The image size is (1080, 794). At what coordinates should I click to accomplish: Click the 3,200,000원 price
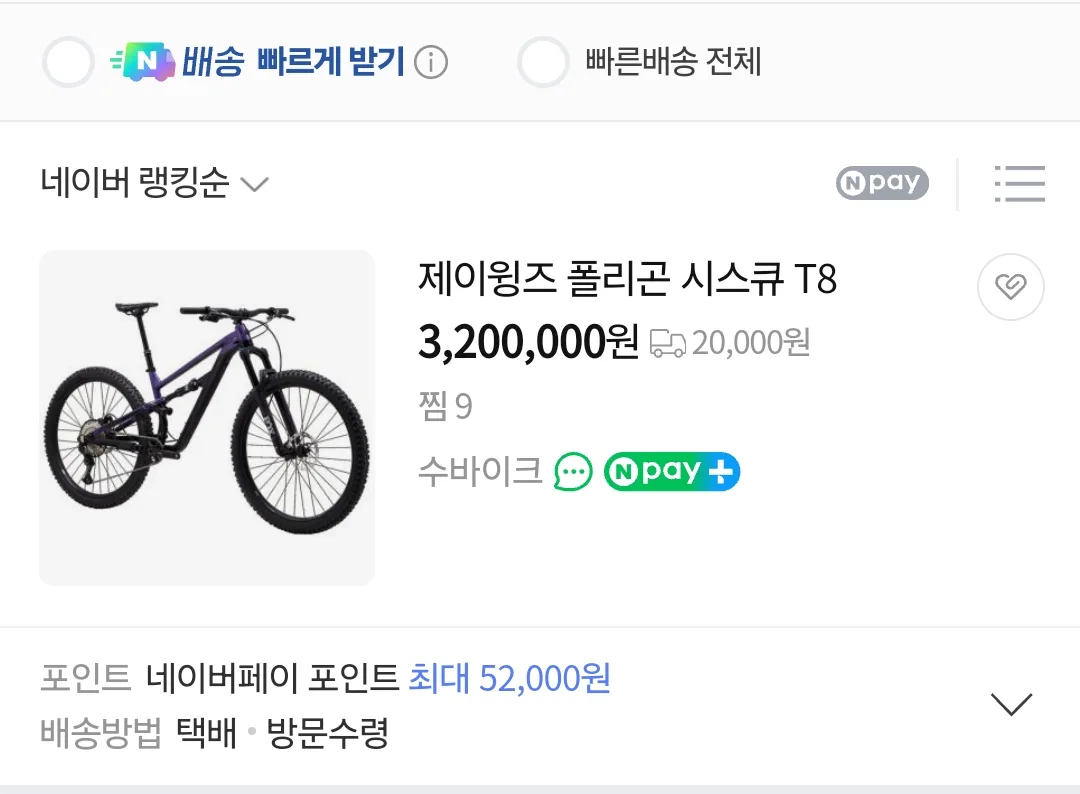coord(528,343)
